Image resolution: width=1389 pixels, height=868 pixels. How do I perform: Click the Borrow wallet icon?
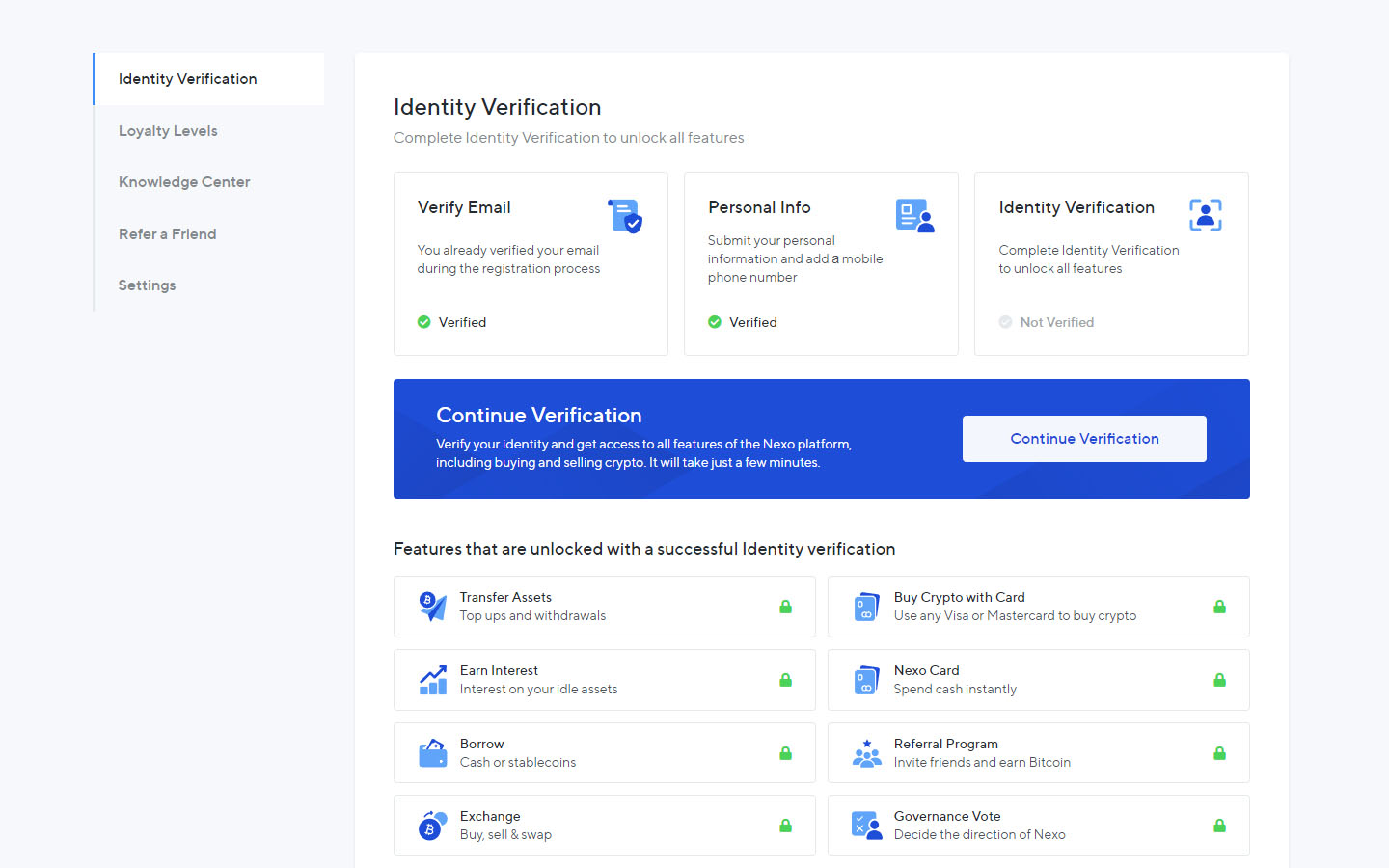pyautogui.click(x=433, y=753)
